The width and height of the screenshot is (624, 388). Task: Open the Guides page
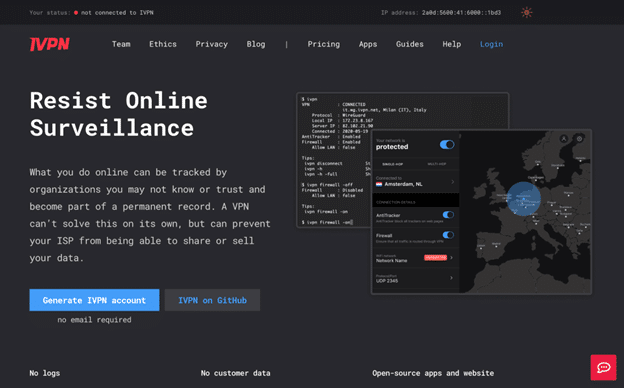(x=410, y=44)
